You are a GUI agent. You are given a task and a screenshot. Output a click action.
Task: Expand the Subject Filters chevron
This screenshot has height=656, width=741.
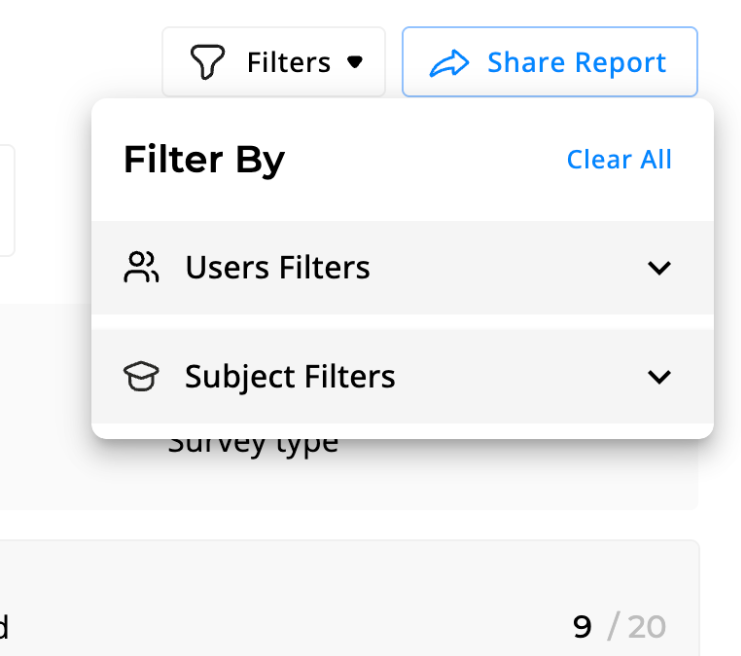[x=658, y=377]
